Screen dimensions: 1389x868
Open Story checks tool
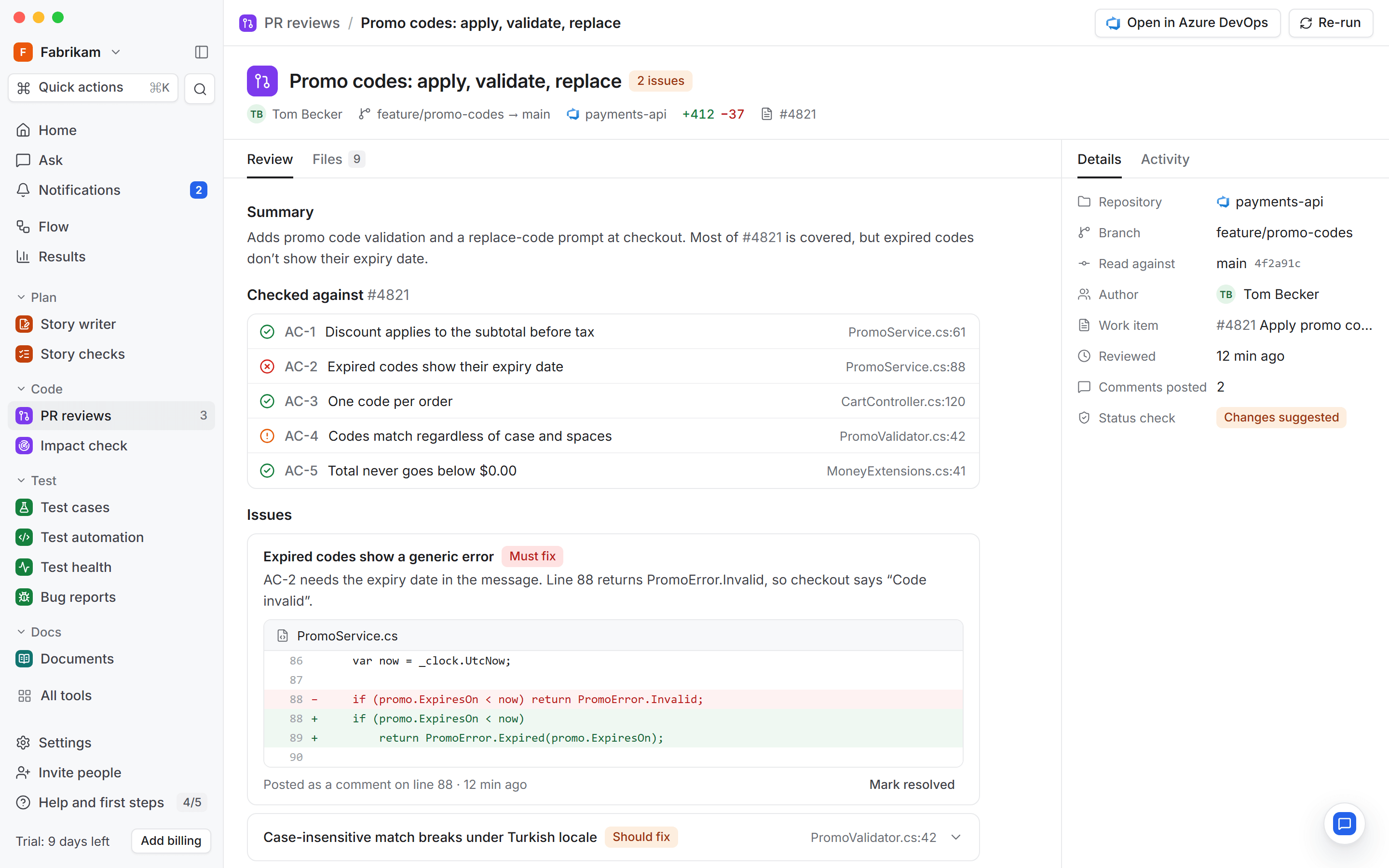point(111,354)
